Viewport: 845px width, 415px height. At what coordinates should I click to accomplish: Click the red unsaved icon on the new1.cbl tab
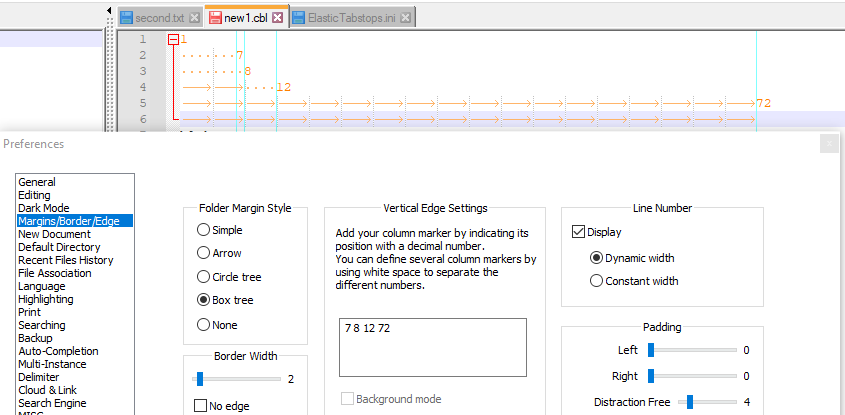[214, 18]
